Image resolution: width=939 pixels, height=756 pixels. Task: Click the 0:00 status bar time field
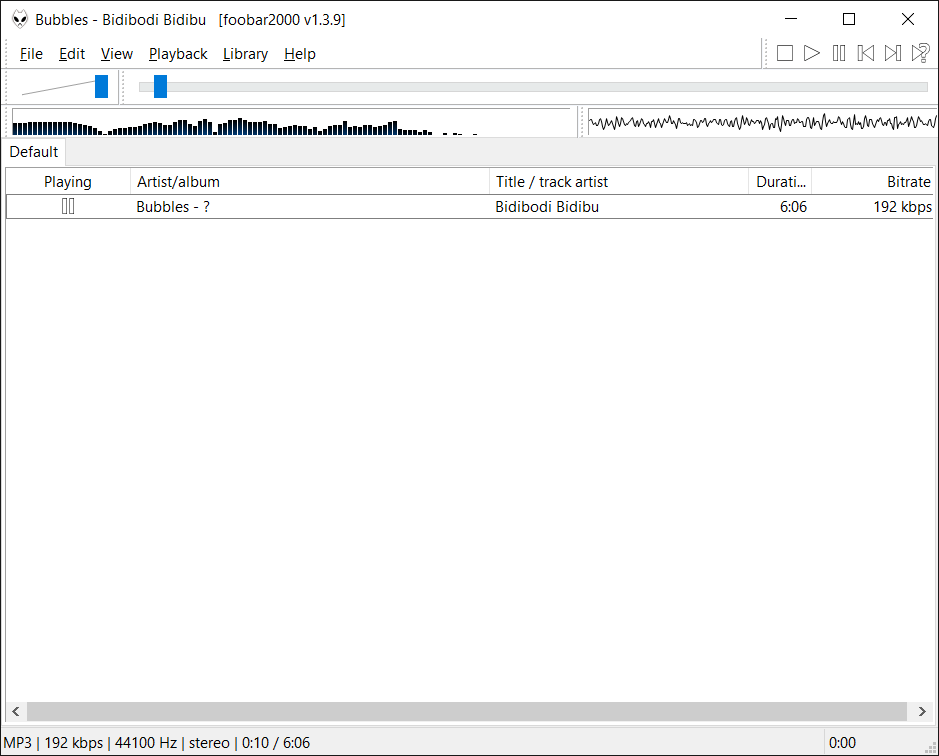(x=842, y=743)
